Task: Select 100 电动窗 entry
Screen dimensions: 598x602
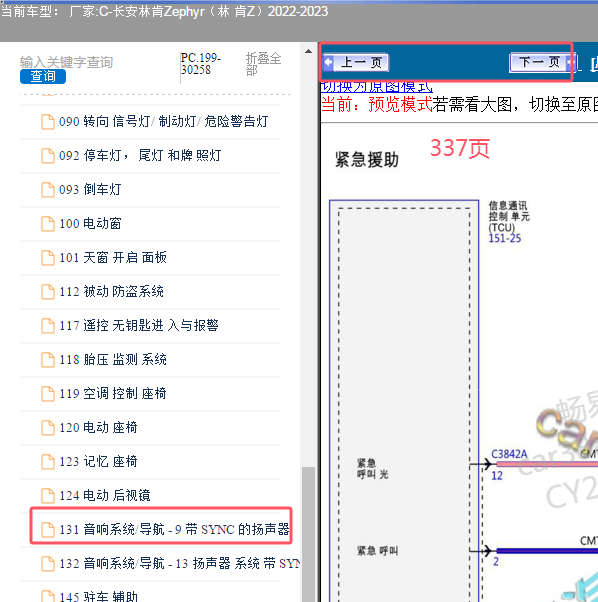Action: (90, 223)
